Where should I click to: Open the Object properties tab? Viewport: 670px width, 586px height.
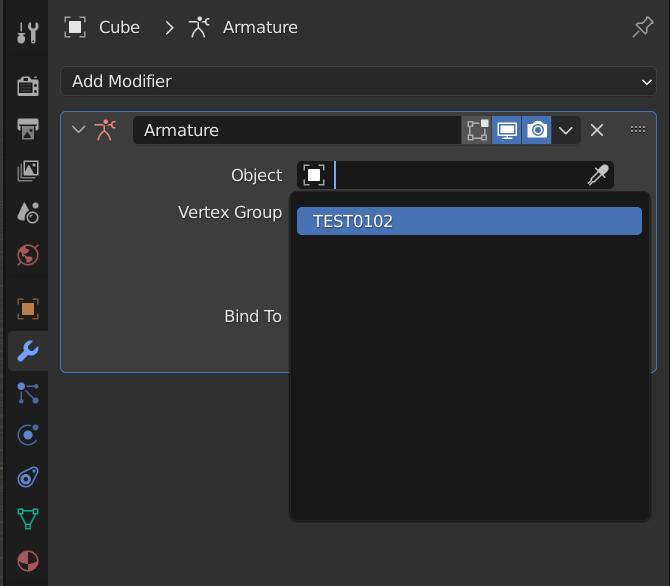[28, 309]
